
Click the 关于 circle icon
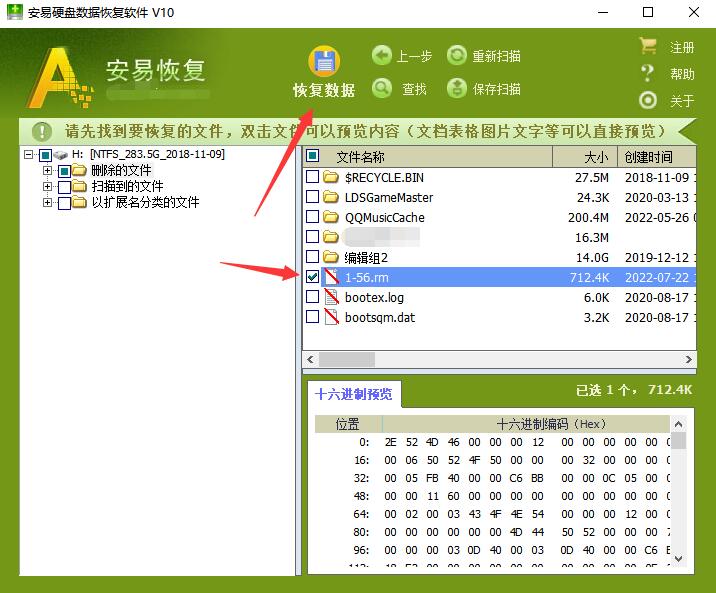coord(648,100)
